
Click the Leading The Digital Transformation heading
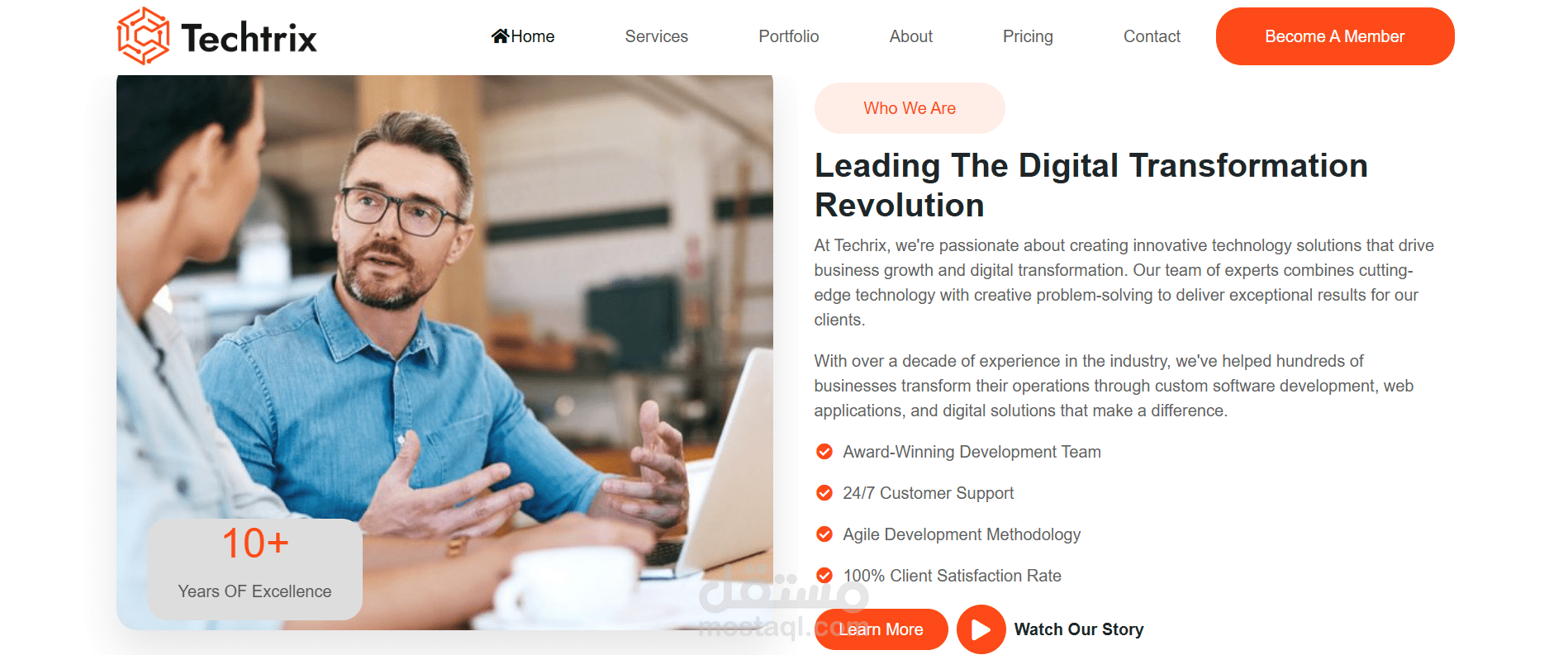[x=1090, y=185]
